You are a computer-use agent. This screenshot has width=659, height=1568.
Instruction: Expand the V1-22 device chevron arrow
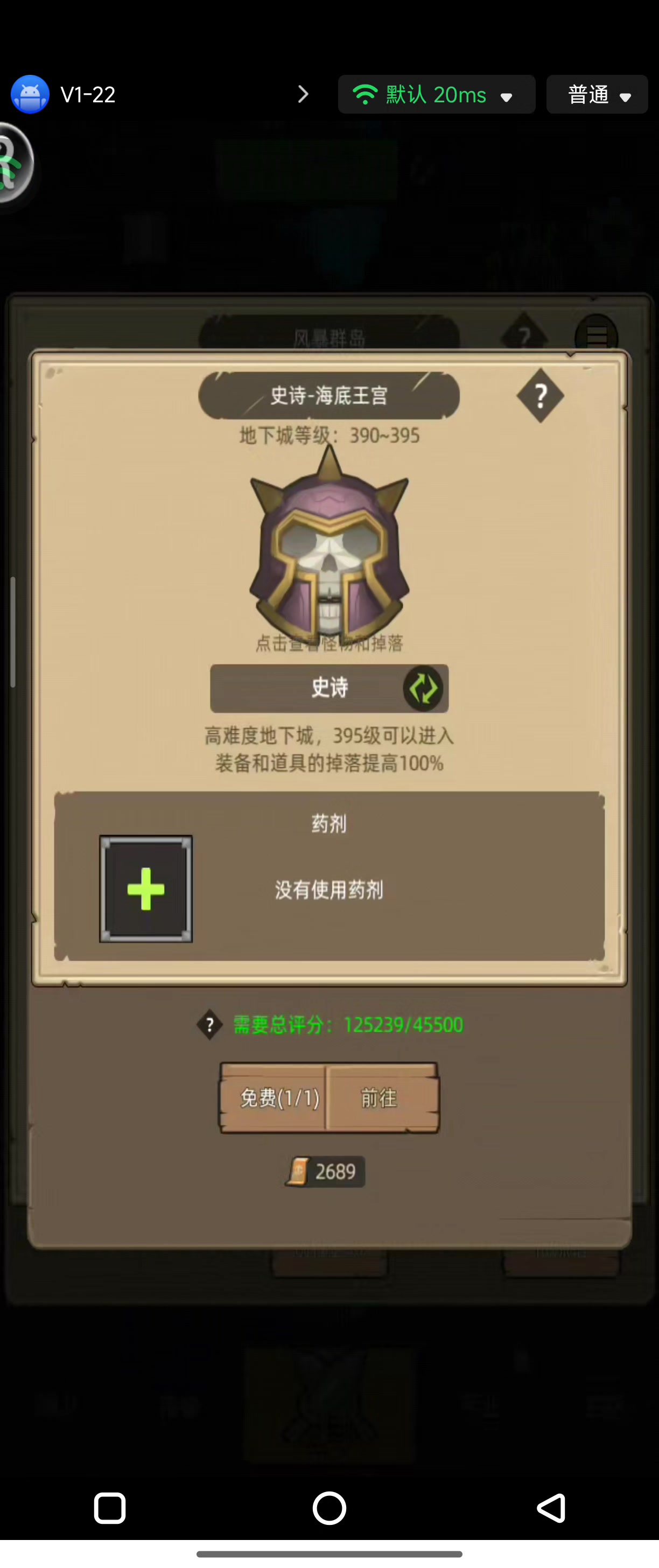[x=303, y=94]
